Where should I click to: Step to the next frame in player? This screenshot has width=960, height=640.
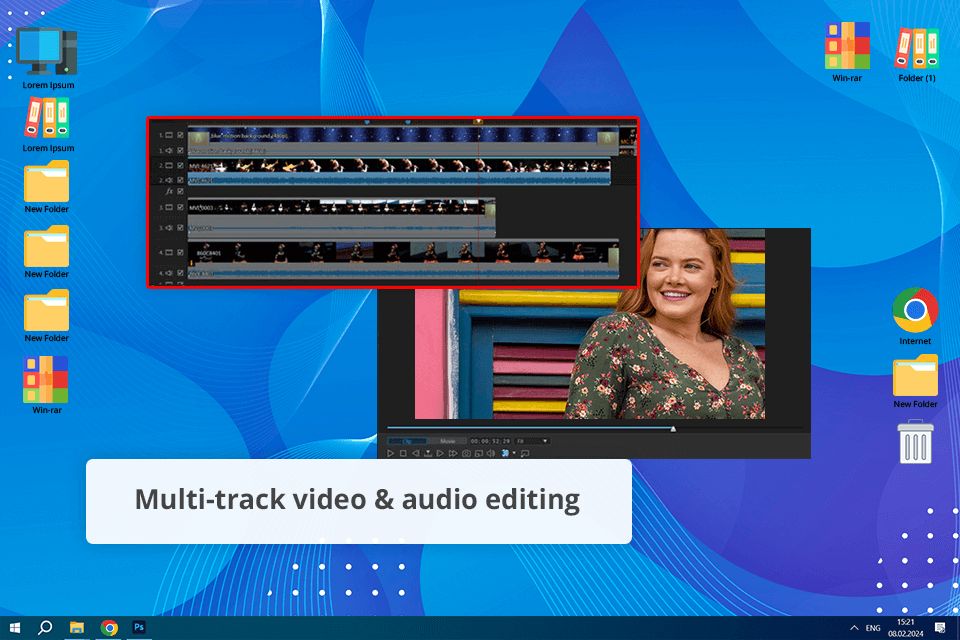pyautogui.click(x=440, y=454)
